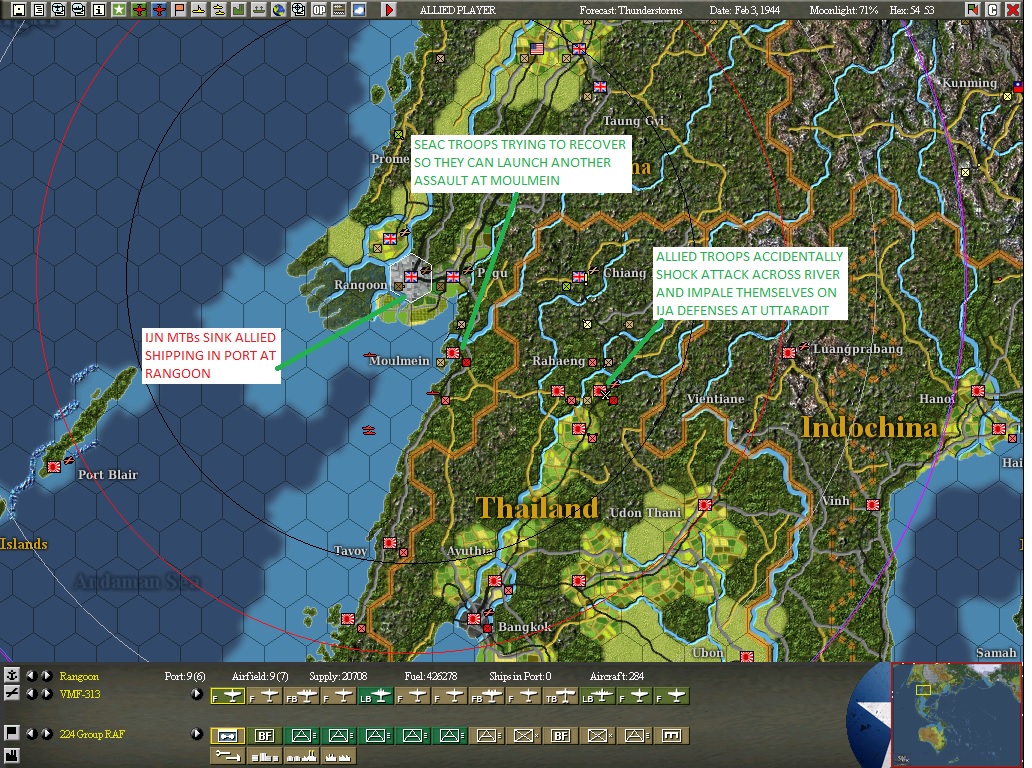The height and width of the screenshot is (768, 1032).
Task: Click the single yellow ship toolbar icon
Action: (x=199, y=10)
